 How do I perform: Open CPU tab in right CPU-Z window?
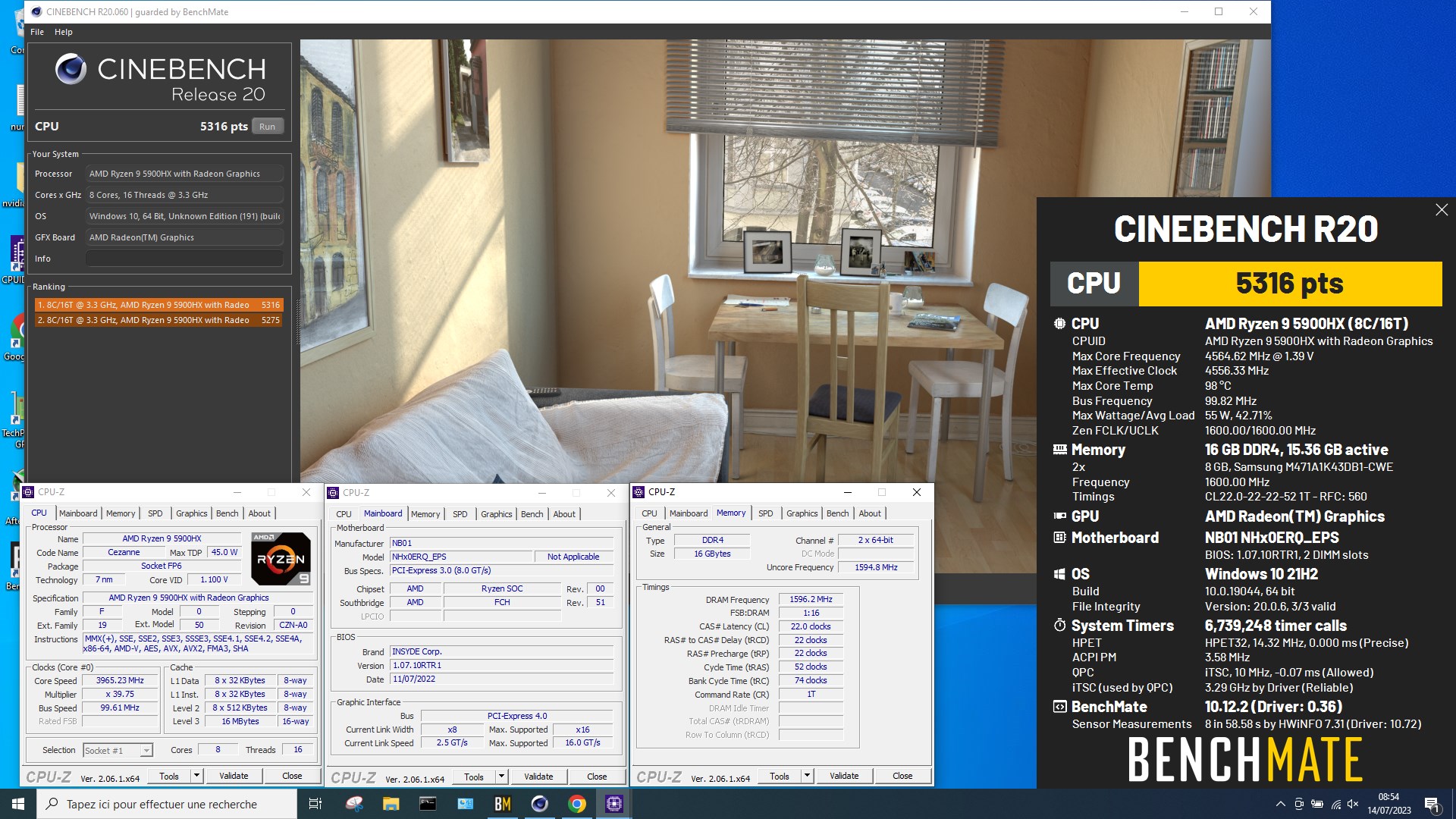[x=649, y=513]
